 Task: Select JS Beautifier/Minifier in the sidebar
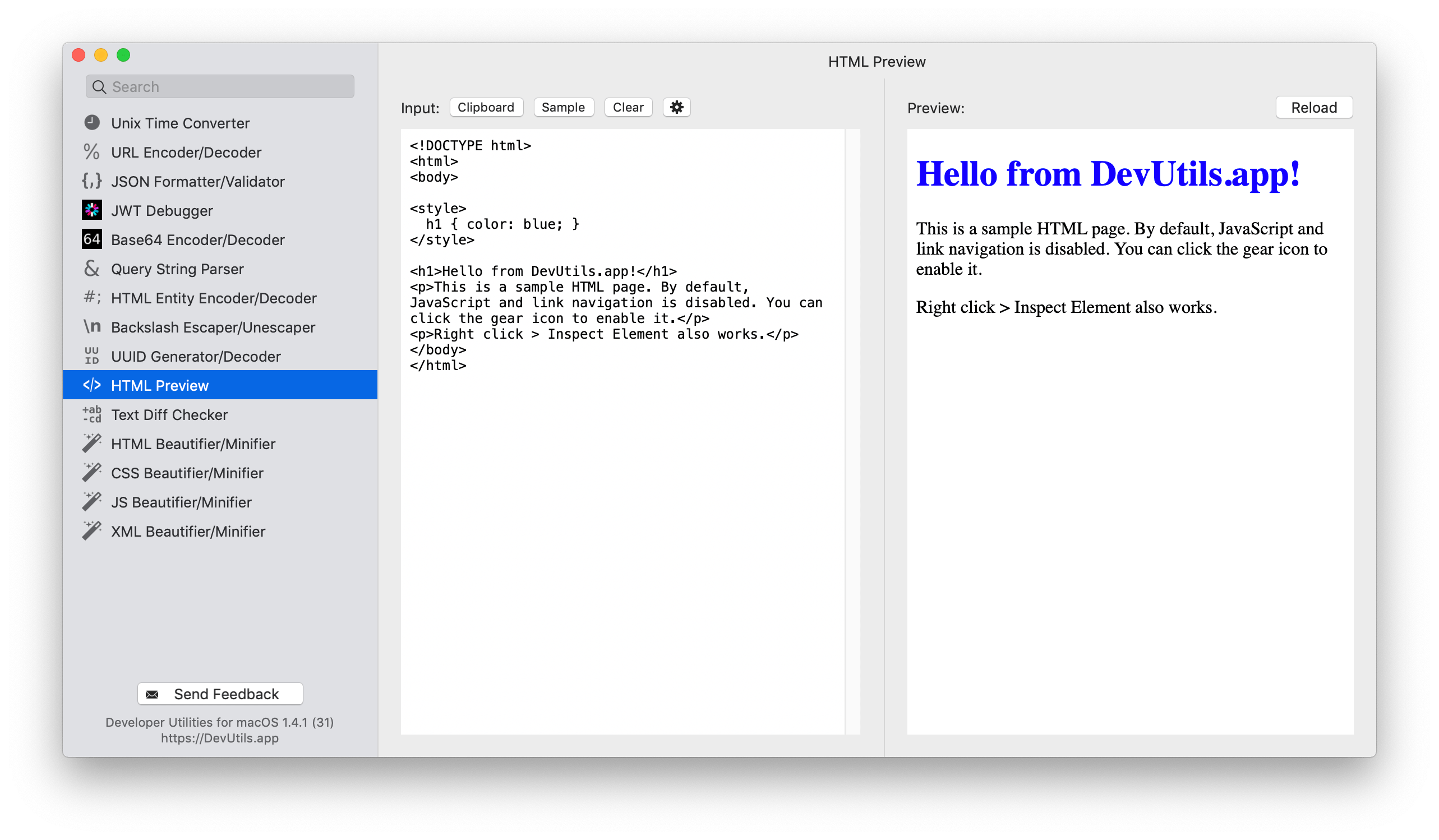pyautogui.click(x=181, y=502)
